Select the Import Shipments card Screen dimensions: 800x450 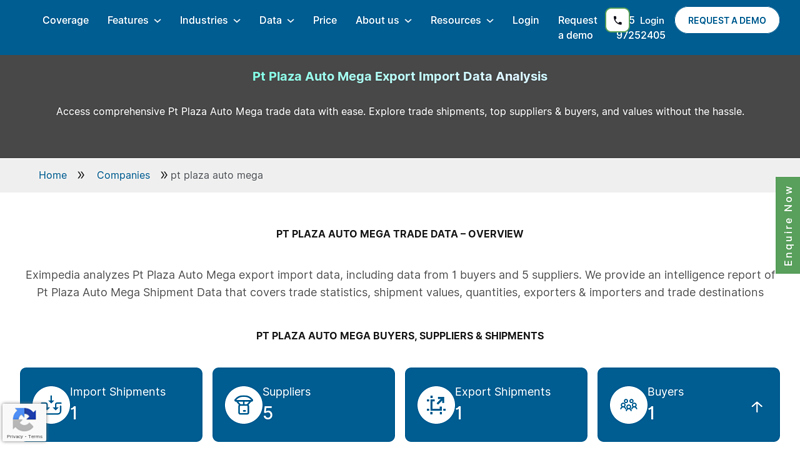coord(111,405)
